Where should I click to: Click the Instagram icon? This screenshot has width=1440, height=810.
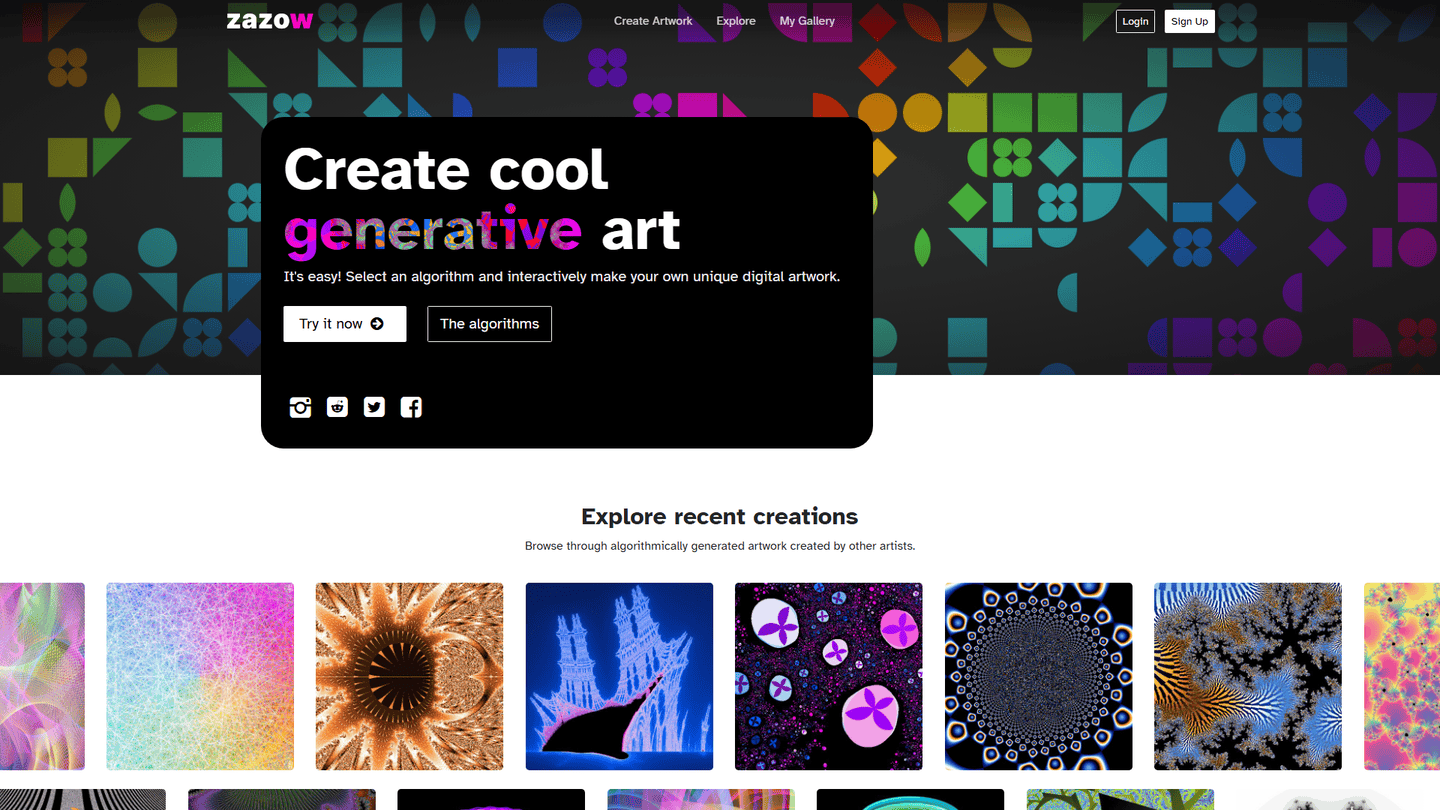(x=300, y=407)
